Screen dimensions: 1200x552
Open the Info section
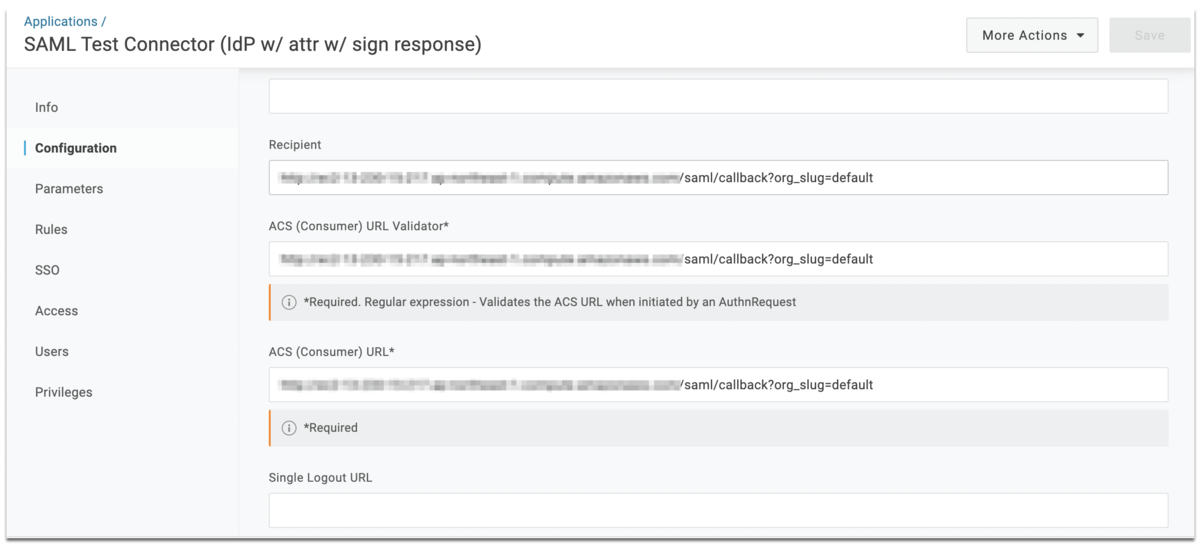[x=47, y=107]
